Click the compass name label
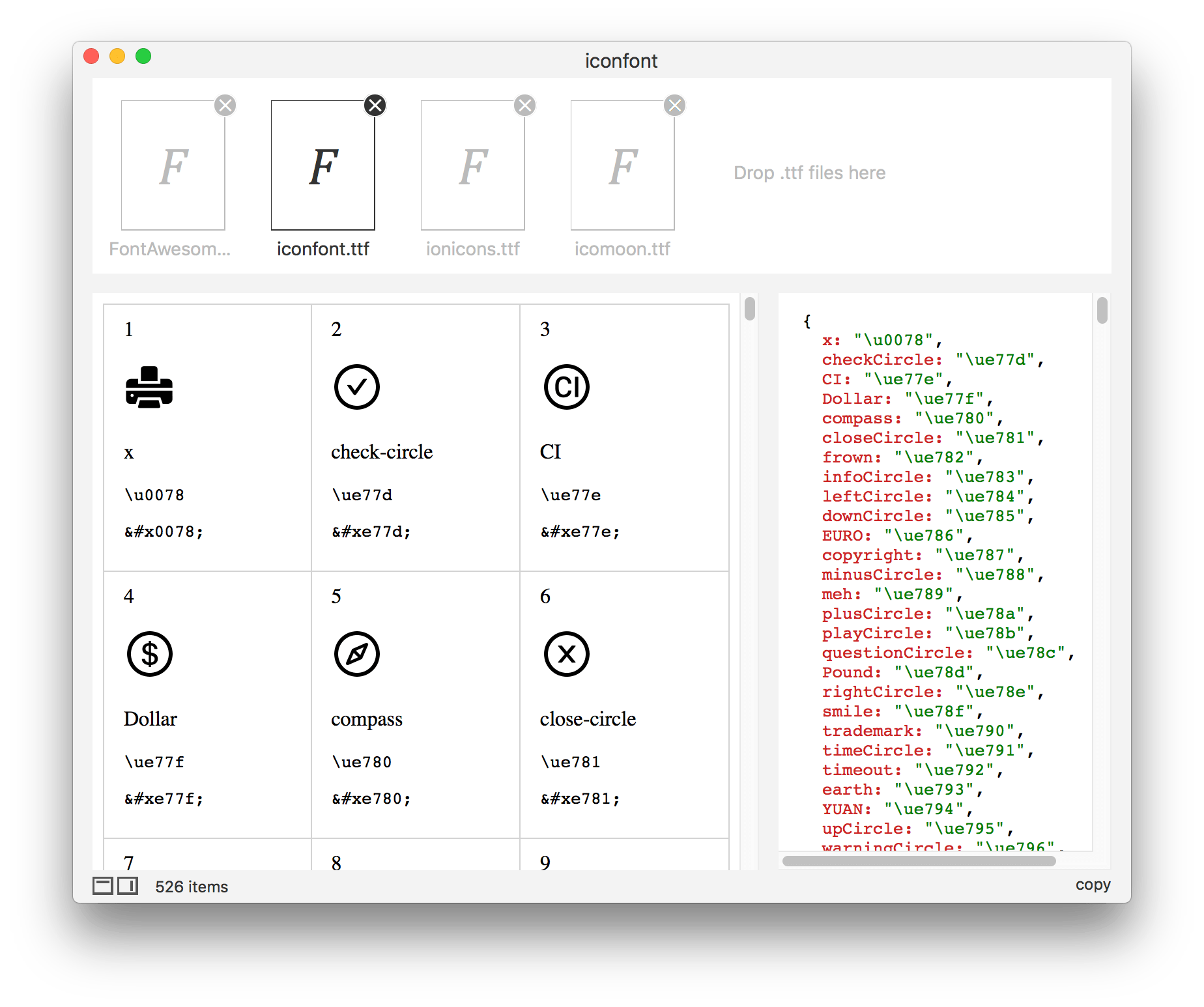The image size is (1204, 1007). pos(367,720)
